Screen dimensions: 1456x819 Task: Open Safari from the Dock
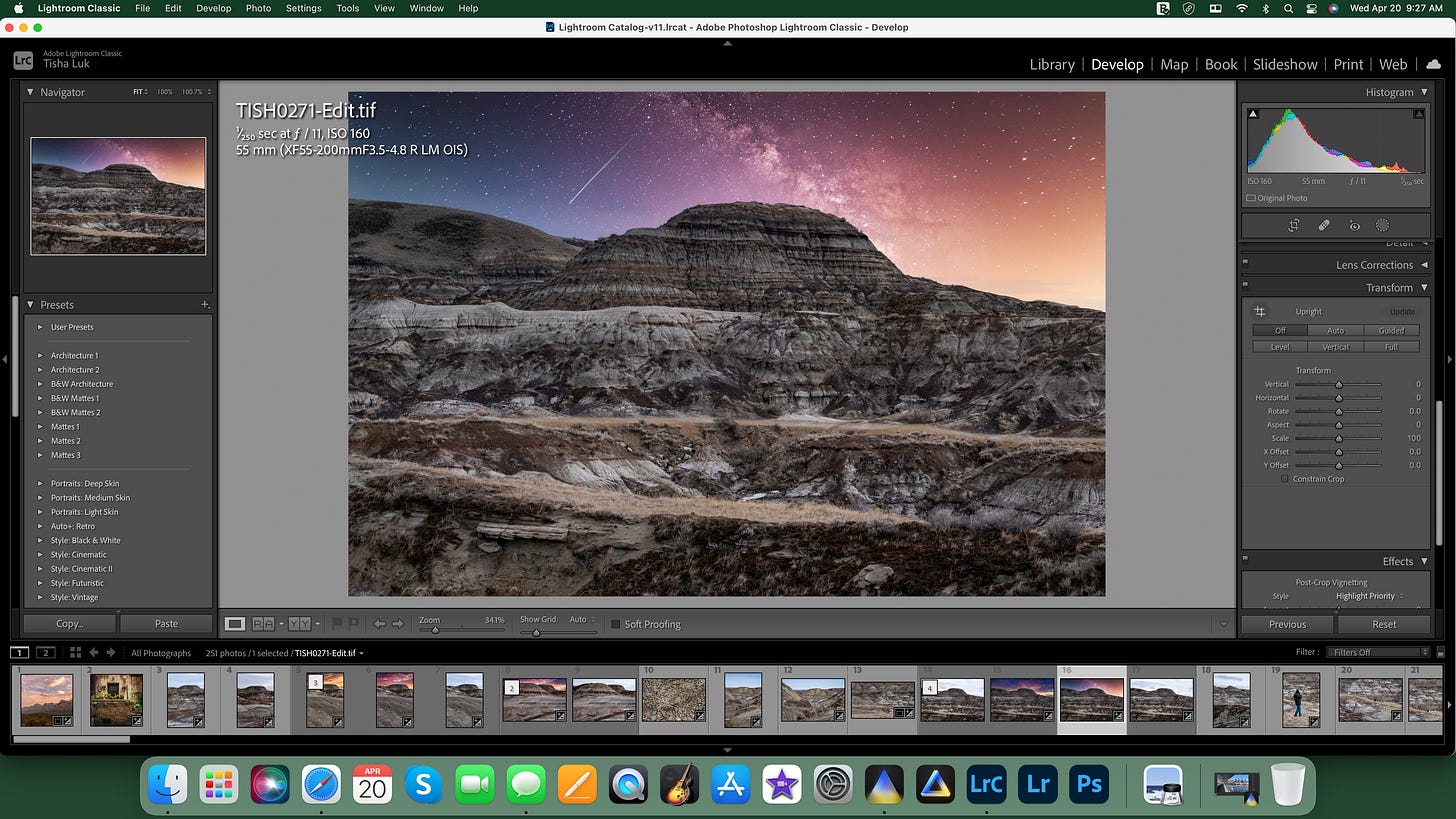point(321,784)
